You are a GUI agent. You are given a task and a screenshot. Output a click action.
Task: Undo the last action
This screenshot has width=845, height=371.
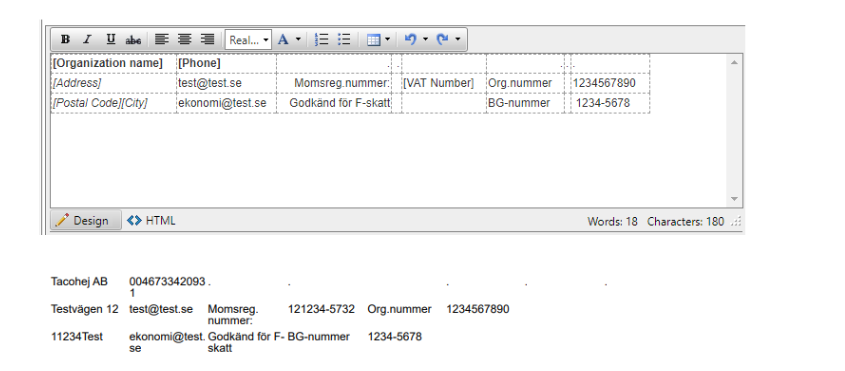pyautogui.click(x=411, y=39)
